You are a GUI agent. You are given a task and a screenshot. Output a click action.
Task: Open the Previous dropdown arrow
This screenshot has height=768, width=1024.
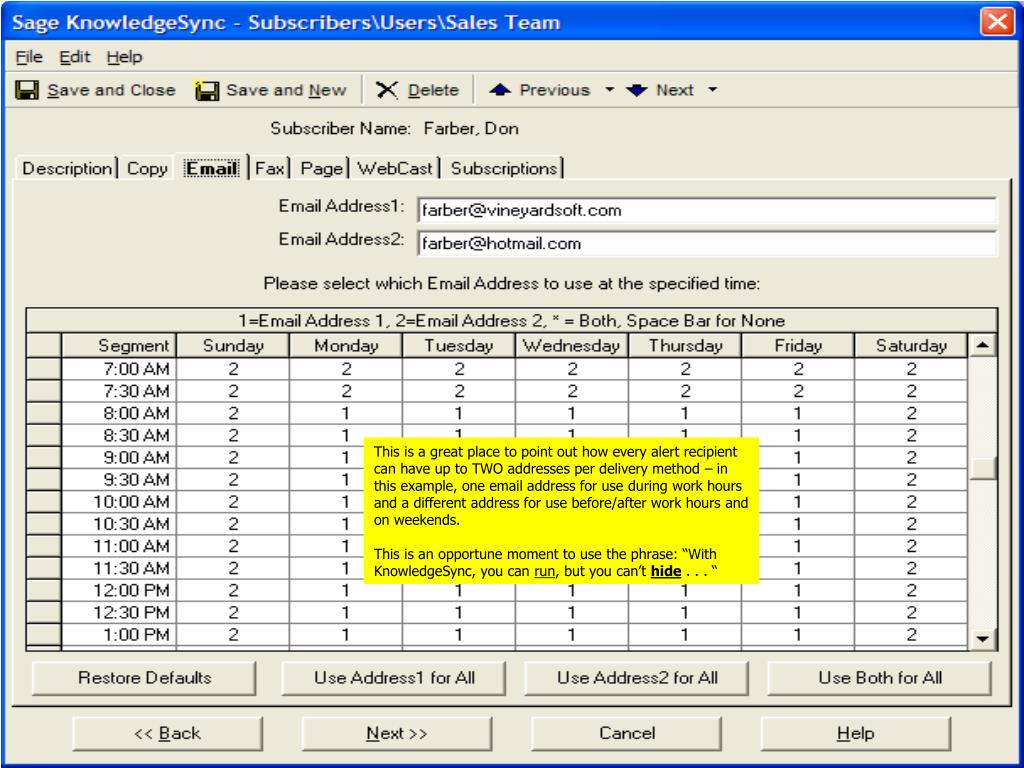pos(609,89)
